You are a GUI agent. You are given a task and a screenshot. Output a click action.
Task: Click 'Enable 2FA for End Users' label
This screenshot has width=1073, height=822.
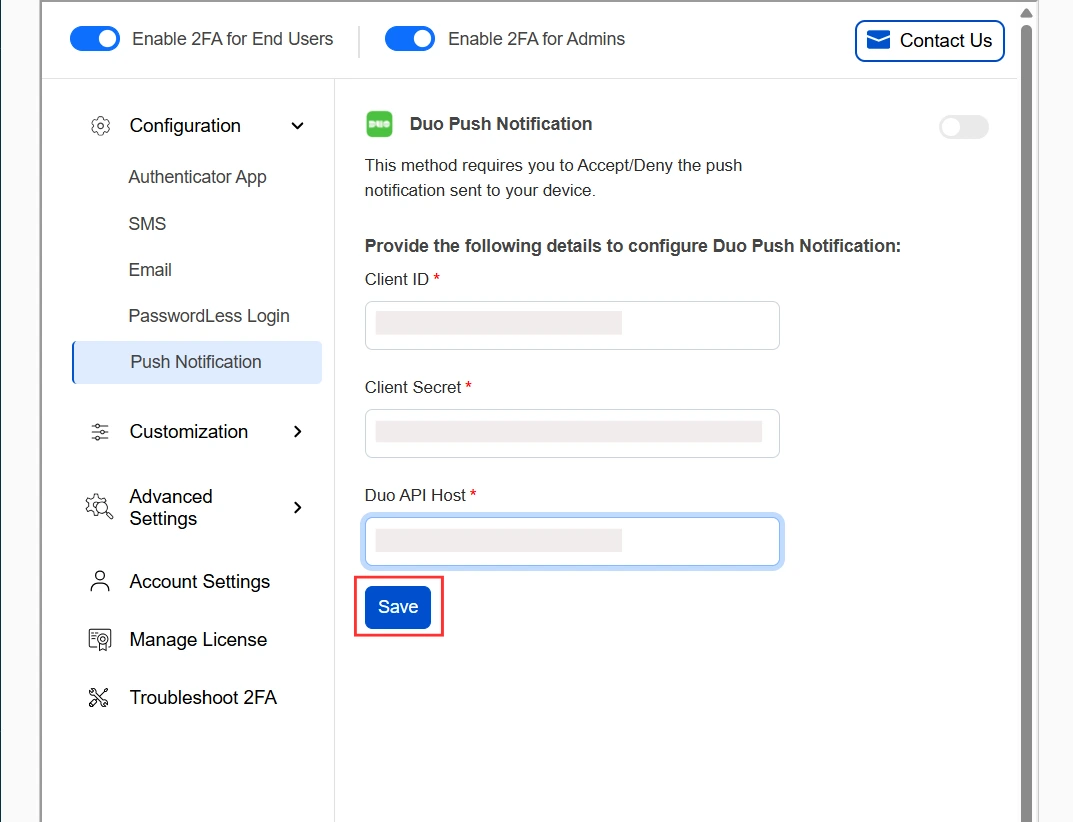tap(233, 39)
